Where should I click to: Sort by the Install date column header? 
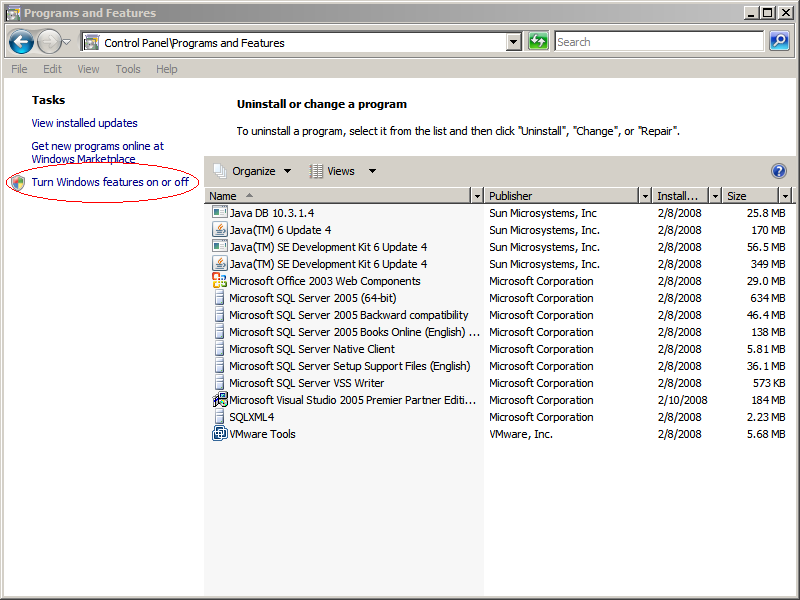pos(681,196)
